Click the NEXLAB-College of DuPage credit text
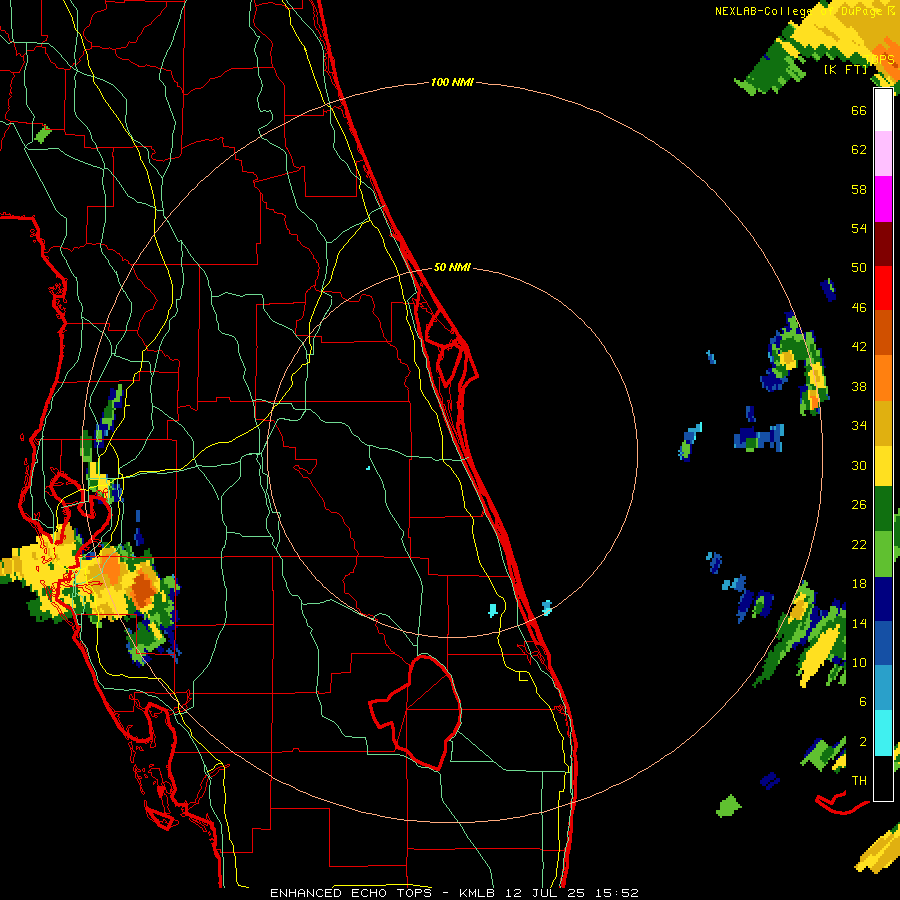Screen dimensions: 900x900 click(804, 11)
